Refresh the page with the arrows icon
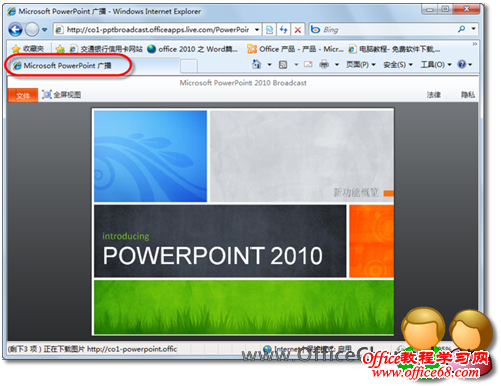 pos(284,30)
